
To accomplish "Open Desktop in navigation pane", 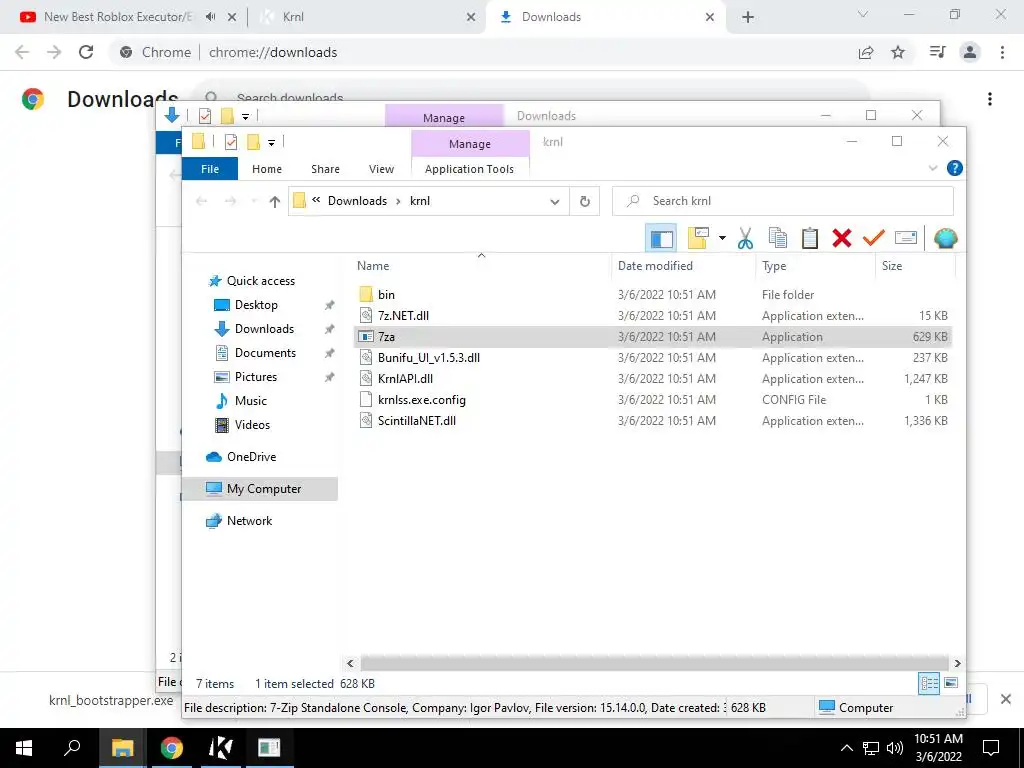I will [256, 305].
